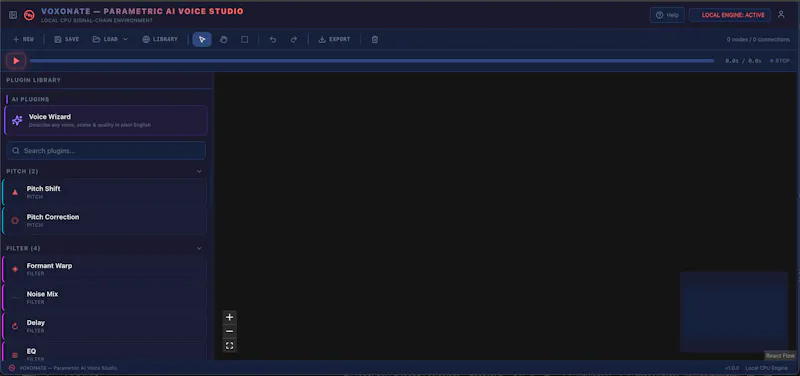Open the React Flow attribution link
The image size is (800, 376).
click(x=780, y=356)
